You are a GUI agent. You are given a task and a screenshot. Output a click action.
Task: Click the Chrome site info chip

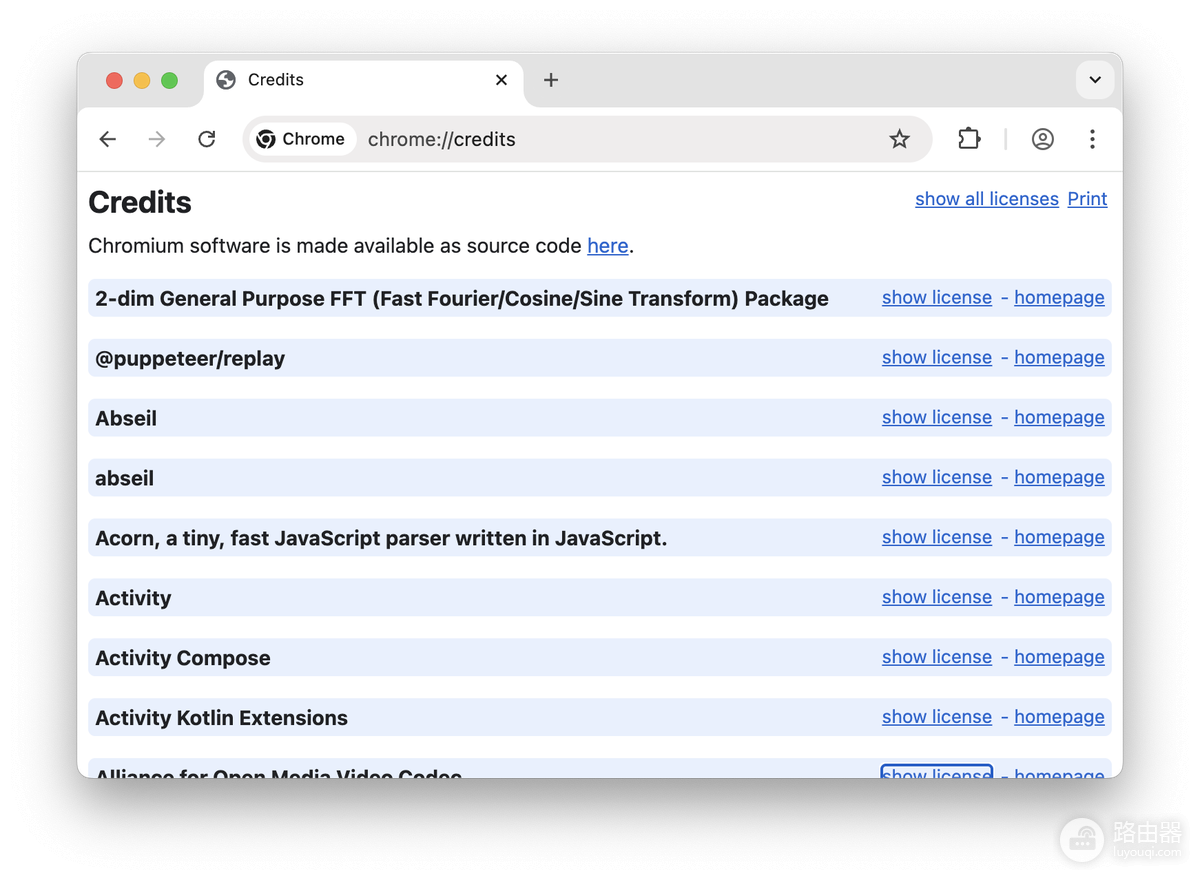point(301,139)
